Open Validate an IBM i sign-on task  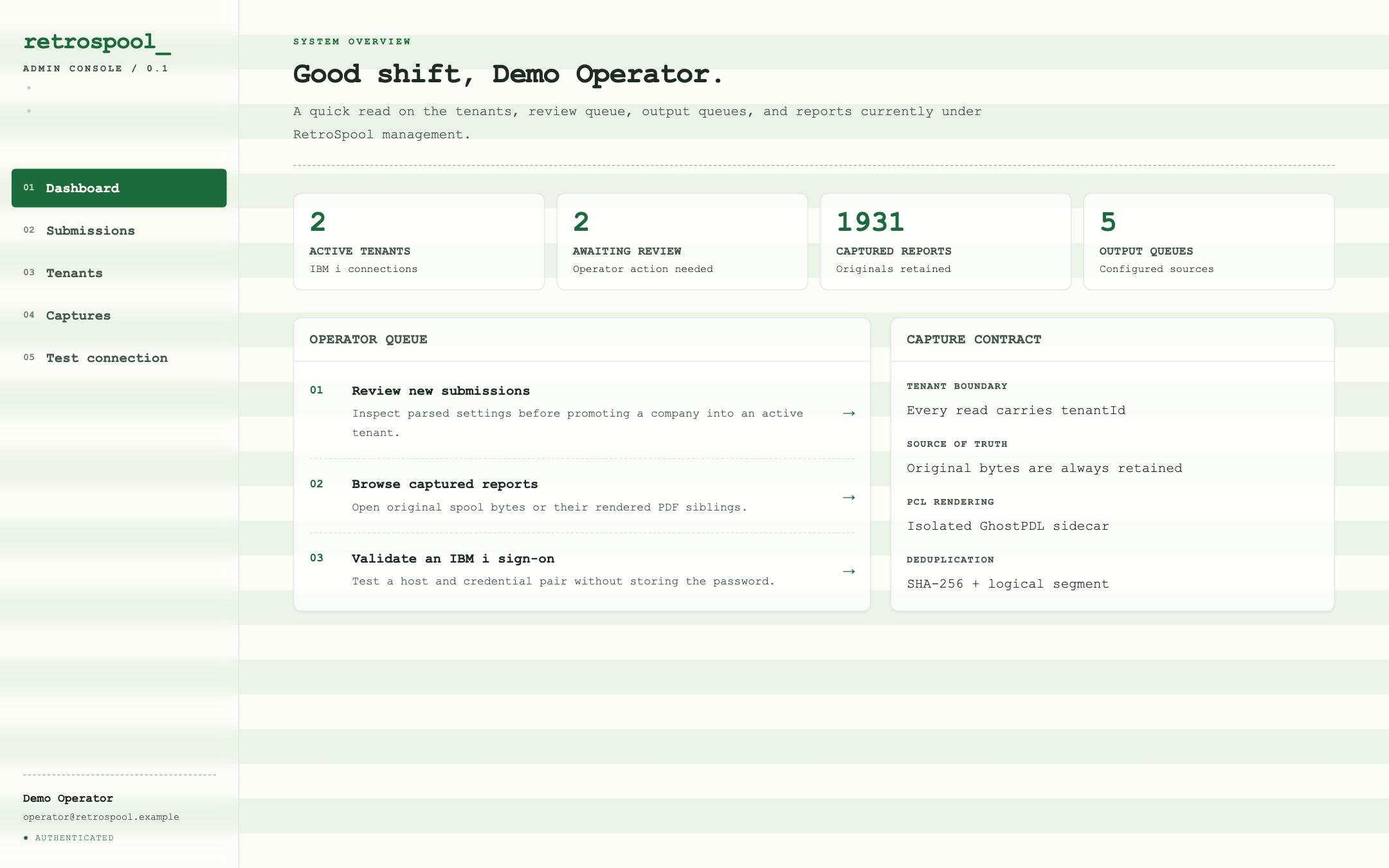tap(582, 570)
